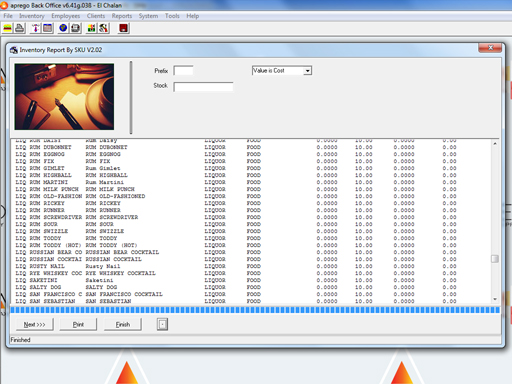Click the telephone toolbar icon

pos(75,28)
